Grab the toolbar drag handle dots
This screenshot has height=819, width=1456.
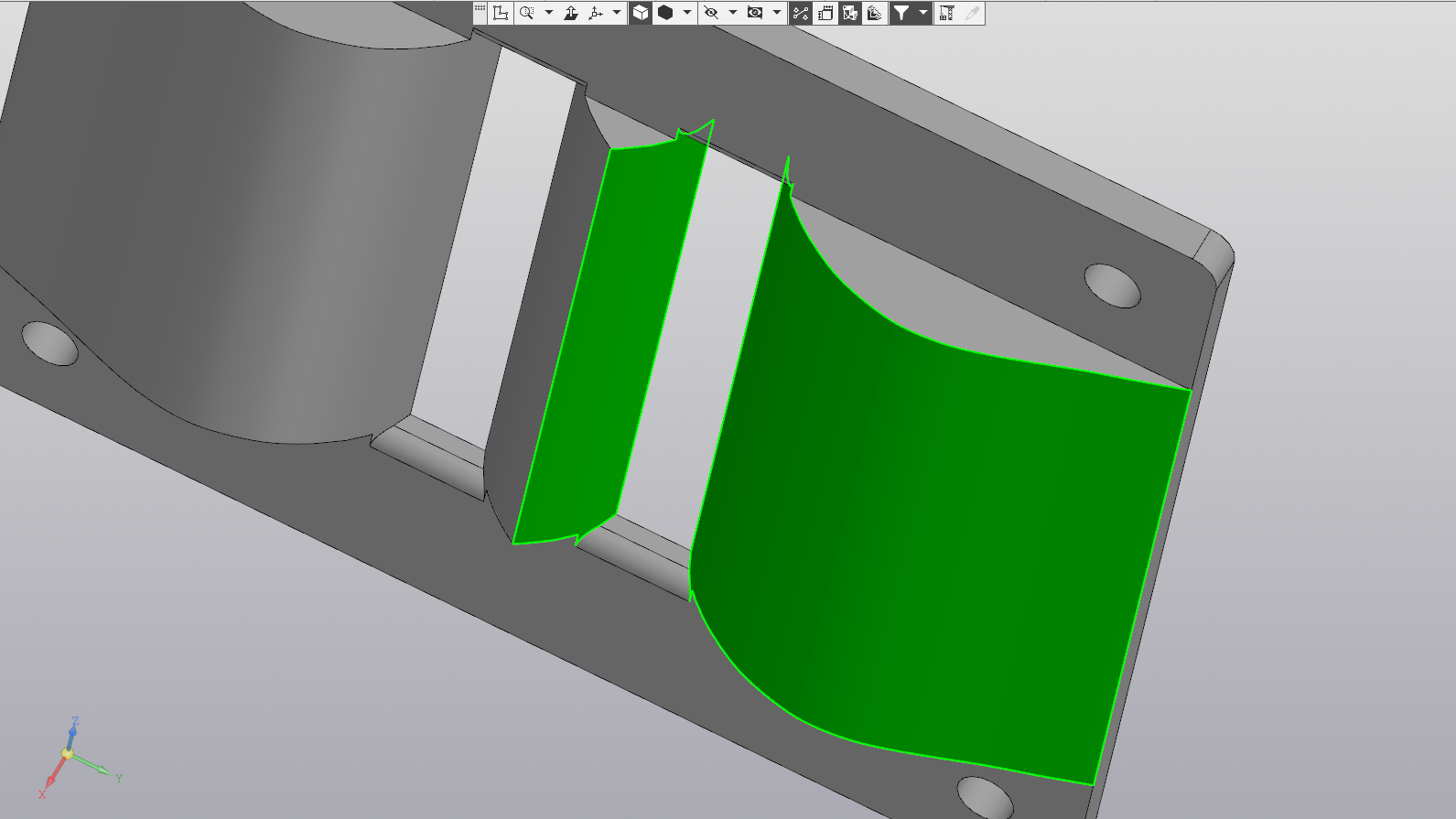tap(480, 8)
